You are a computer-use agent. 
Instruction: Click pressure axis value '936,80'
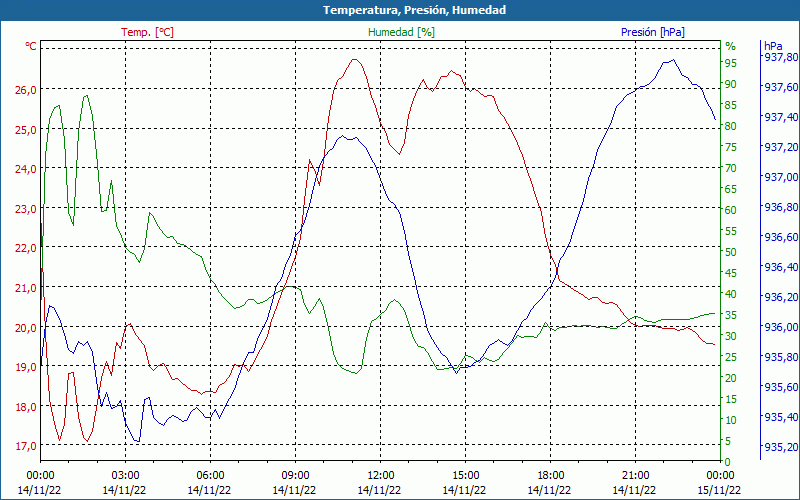(x=781, y=207)
